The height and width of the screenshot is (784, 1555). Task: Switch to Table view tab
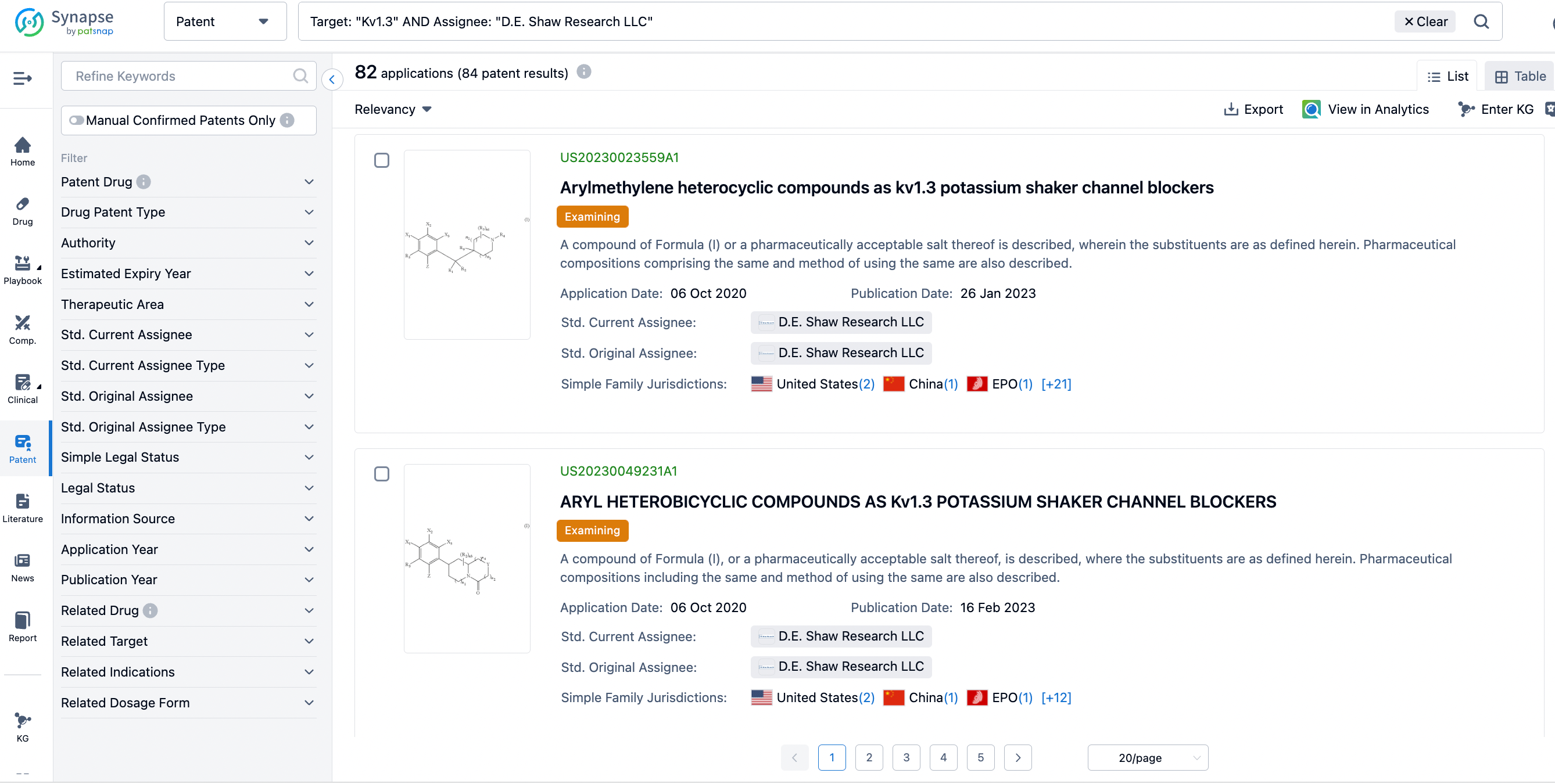1520,77
